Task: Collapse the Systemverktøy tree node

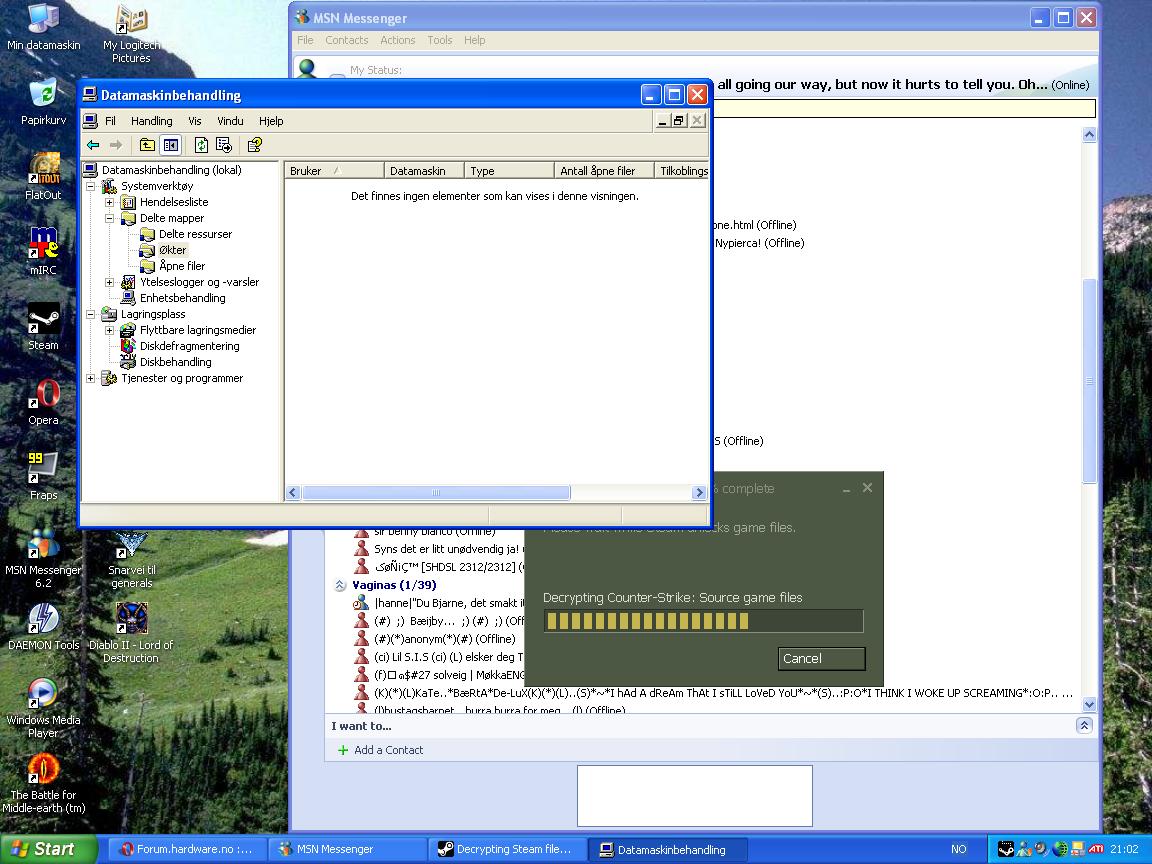Action: 91,186
